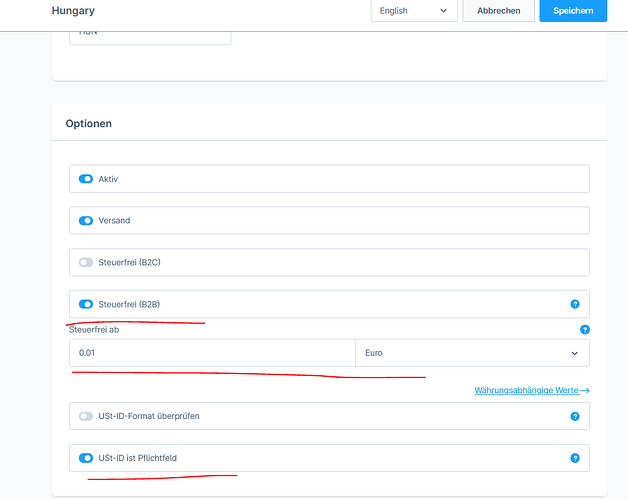Click the Abbrechen button
This screenshot has width=628, height=499.
tap(499, 11)
